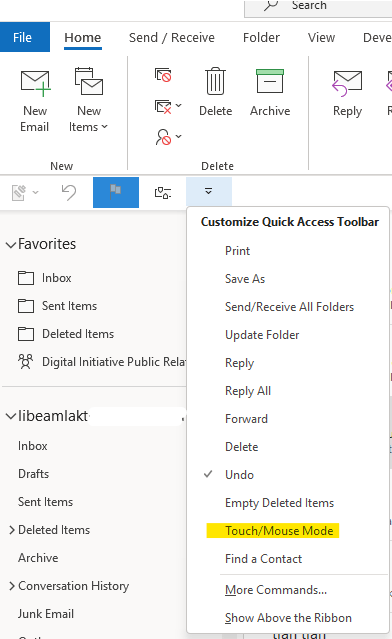Viewport: 392px width, 639px height.
Task: Open Sent Items under libeamlakt account
Action: (45, 502)
